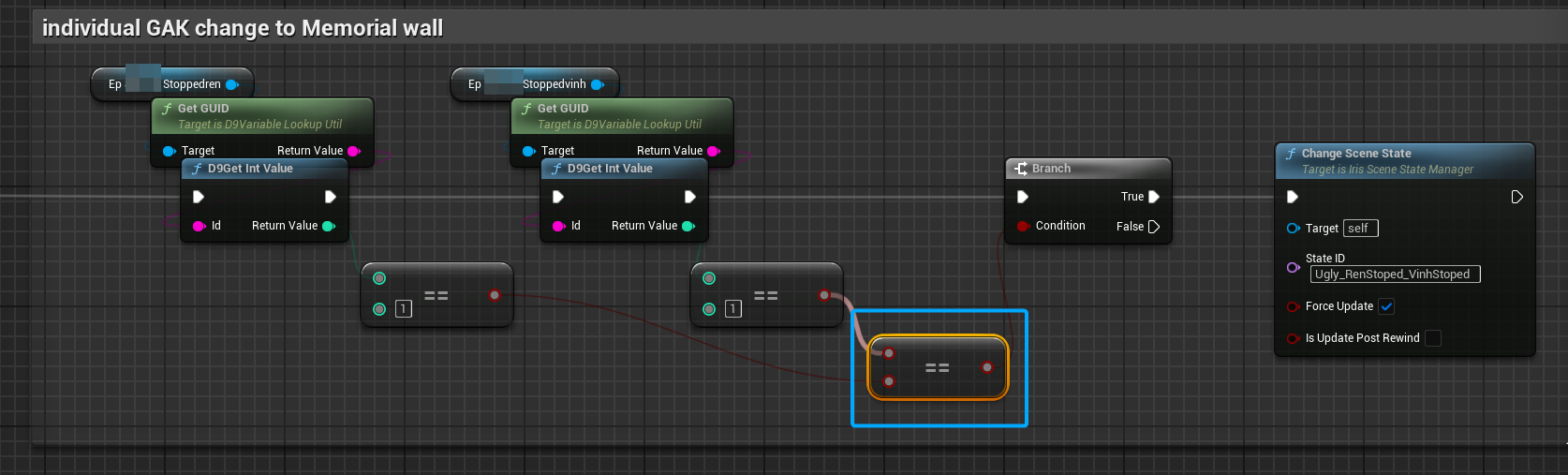Click the boolean output pin of the == node fed by Stoppedren

(495, 295)
